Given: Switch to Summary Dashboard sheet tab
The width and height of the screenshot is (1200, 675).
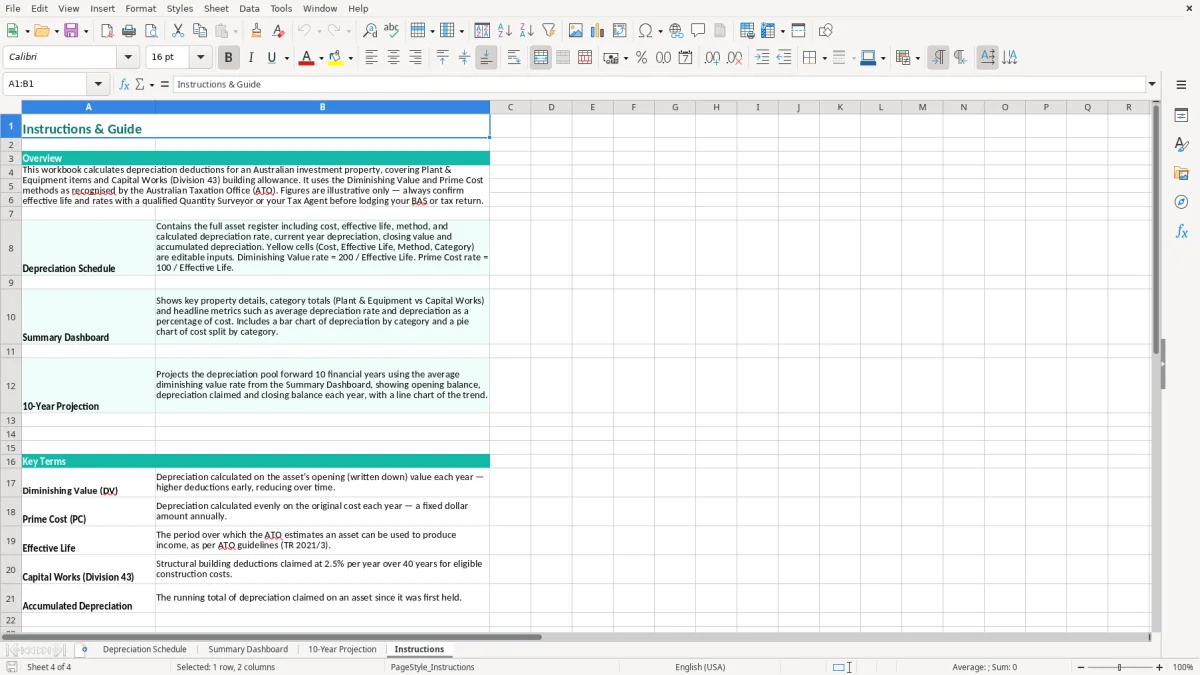Looking at the screenshot, I should [248, 650].
